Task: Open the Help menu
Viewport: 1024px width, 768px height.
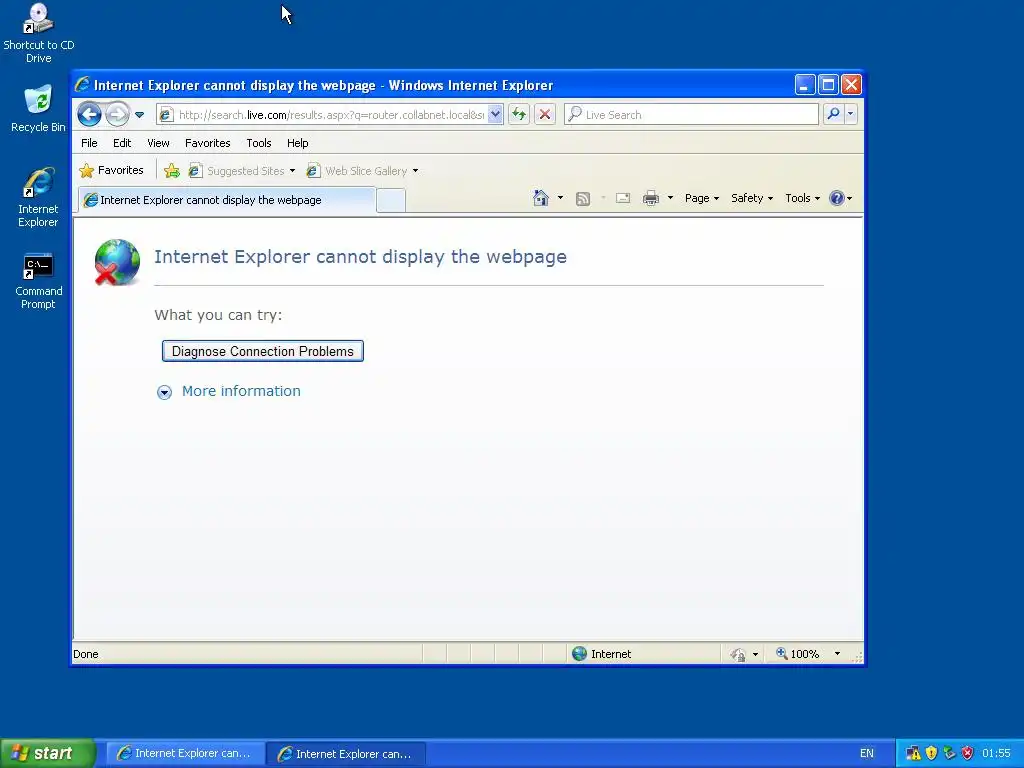Action: coord(297,143)
